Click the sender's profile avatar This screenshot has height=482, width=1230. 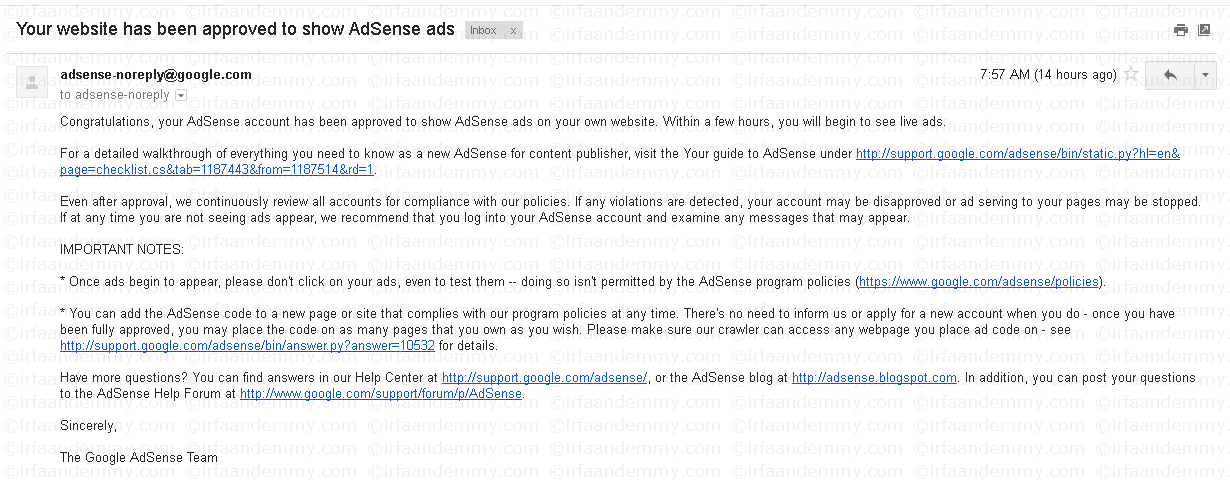pos(32,82)
